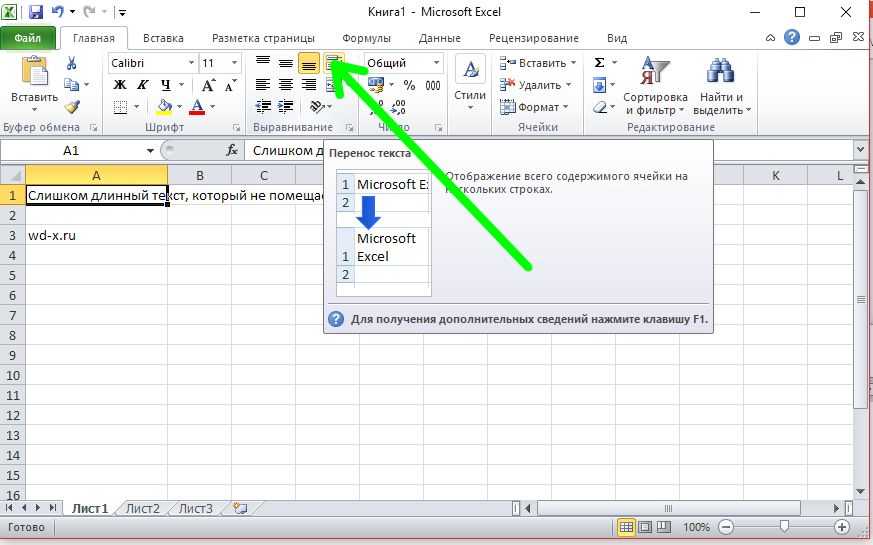
Task: Activate the Format Painter brush
Action: 72,106
